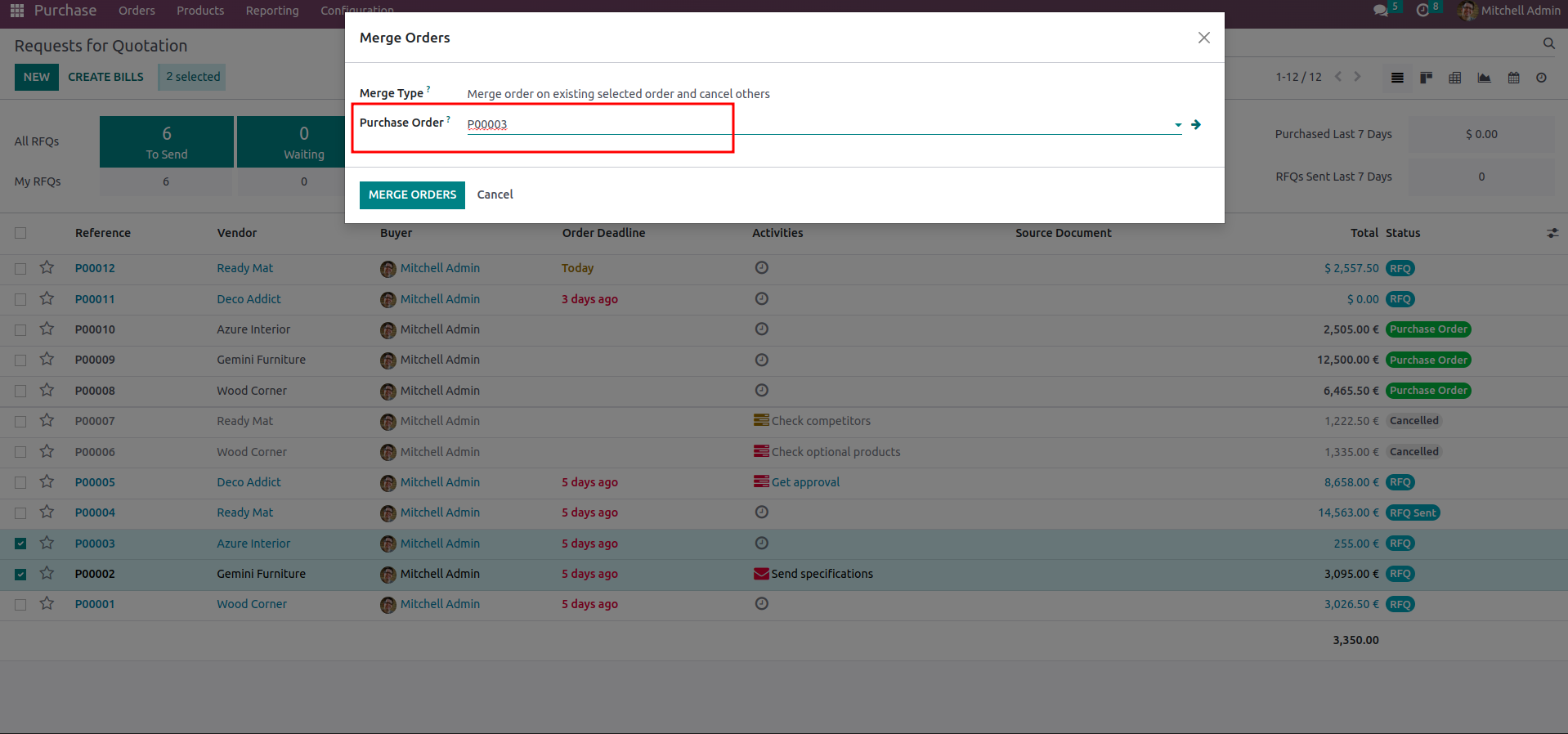Switch to calendar view icon
1568x734 pixels.
point(1513,78)
